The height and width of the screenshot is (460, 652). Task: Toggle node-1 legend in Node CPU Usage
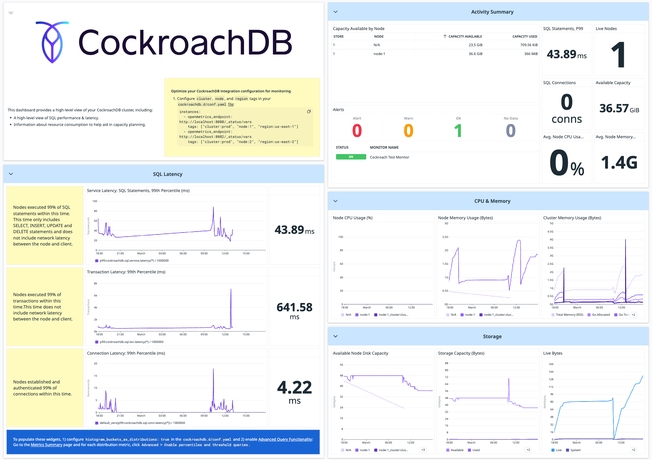362,315
